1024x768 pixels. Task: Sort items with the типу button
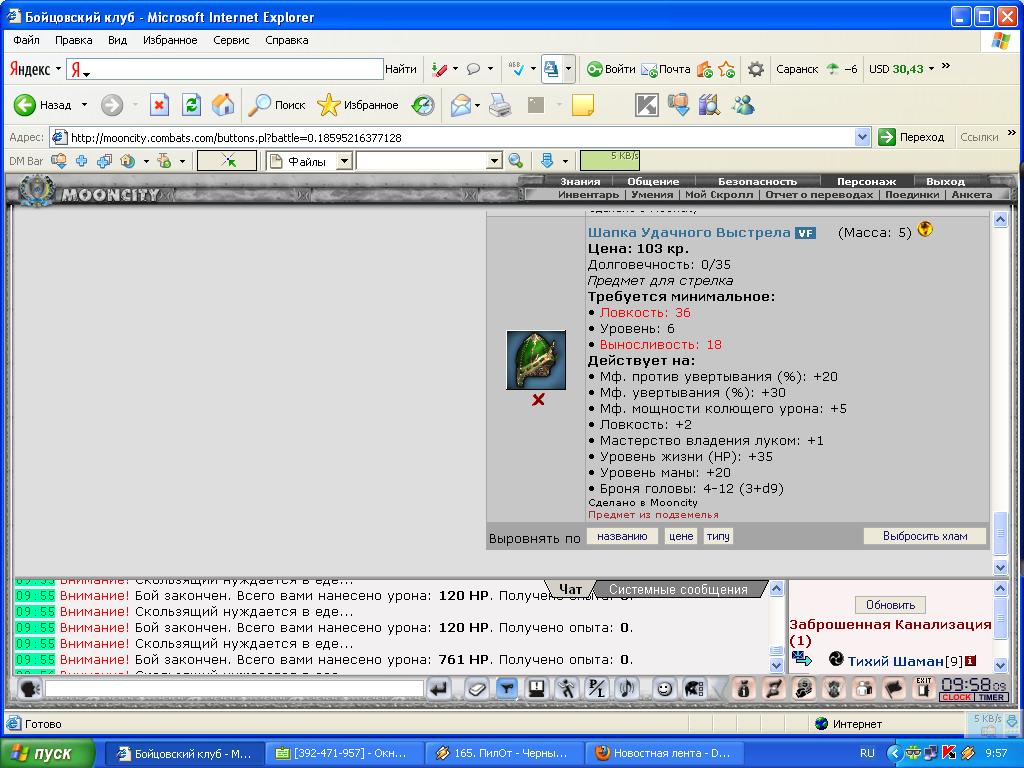[718, 536]
